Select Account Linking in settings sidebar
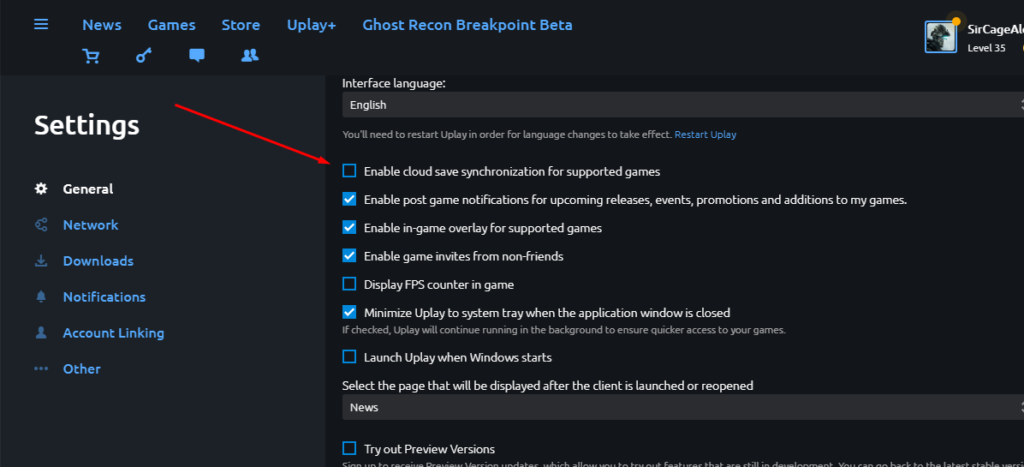 click(113, 333)
